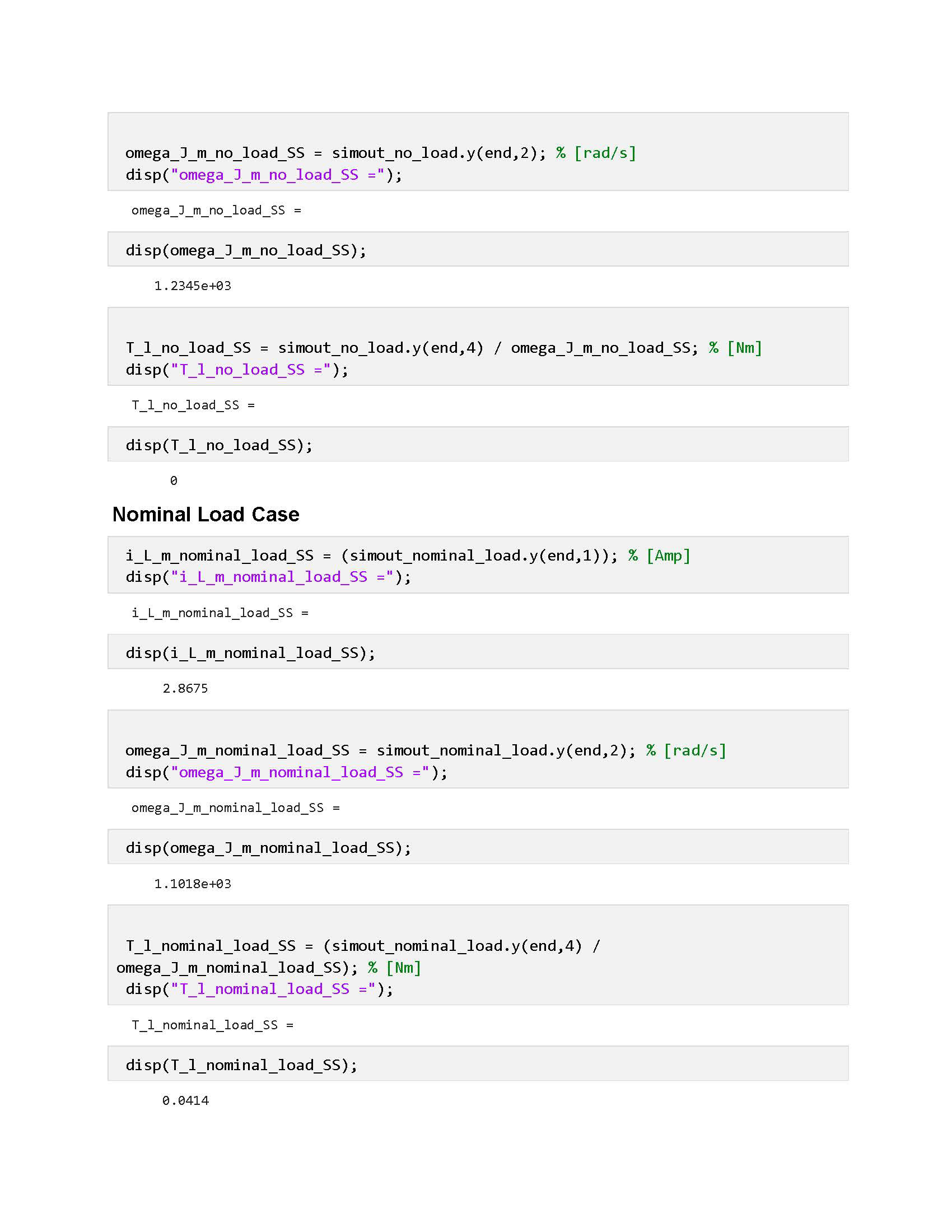
Task: Click the disp(omega_J_m_no_load_SS); code block
Action: [246, 250]
